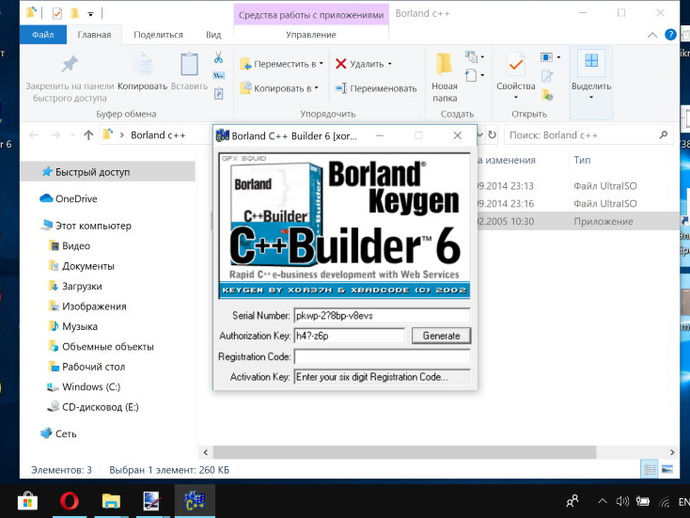Expand the Удалить dropdown arrow
This screenshot has width=690, height=518.
(x=390, y=64)
